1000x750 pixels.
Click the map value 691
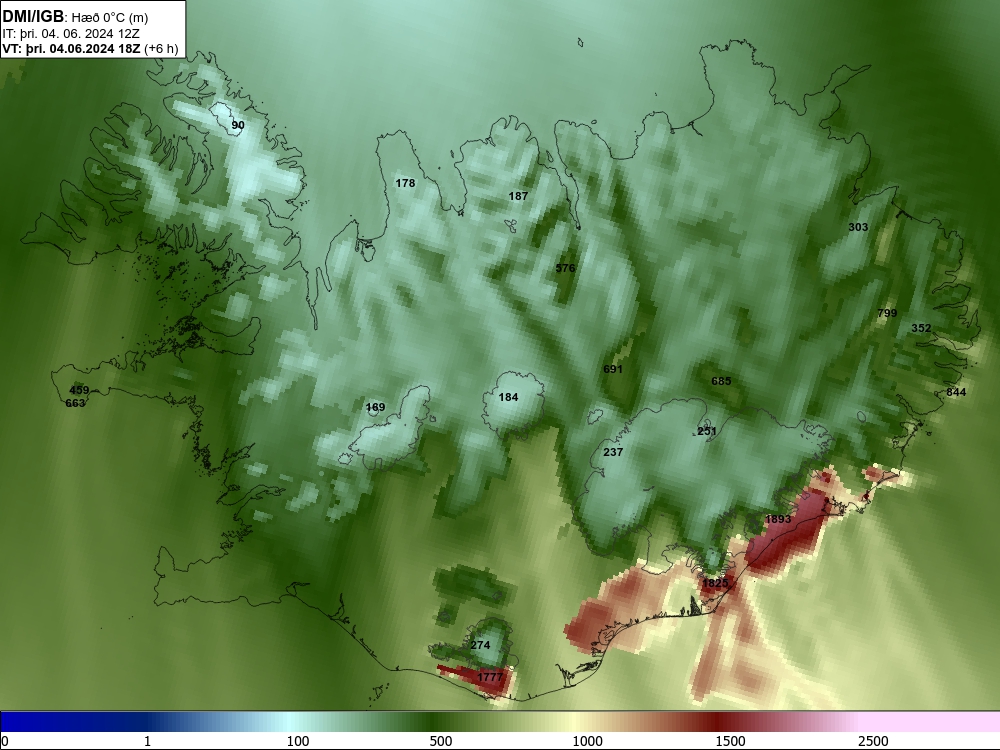tap(612, 369)
